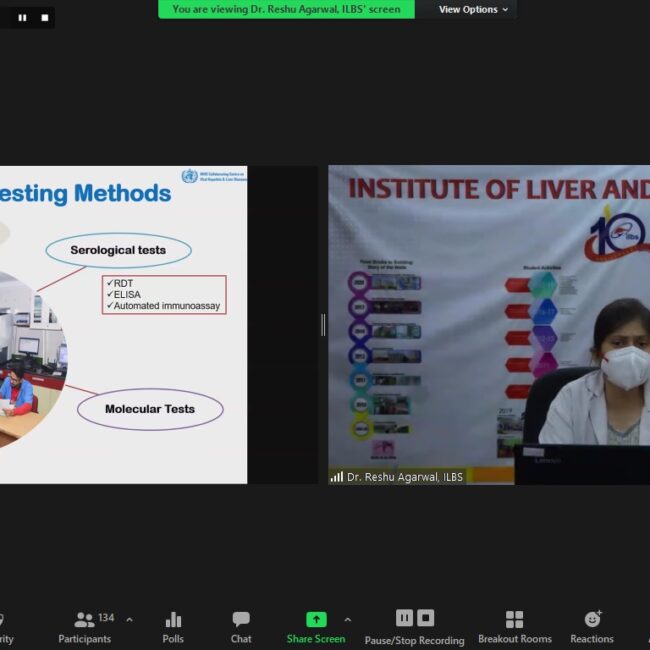Screen dimensions: 650x650
Task: Open the Chat panel
Action: 241,627
